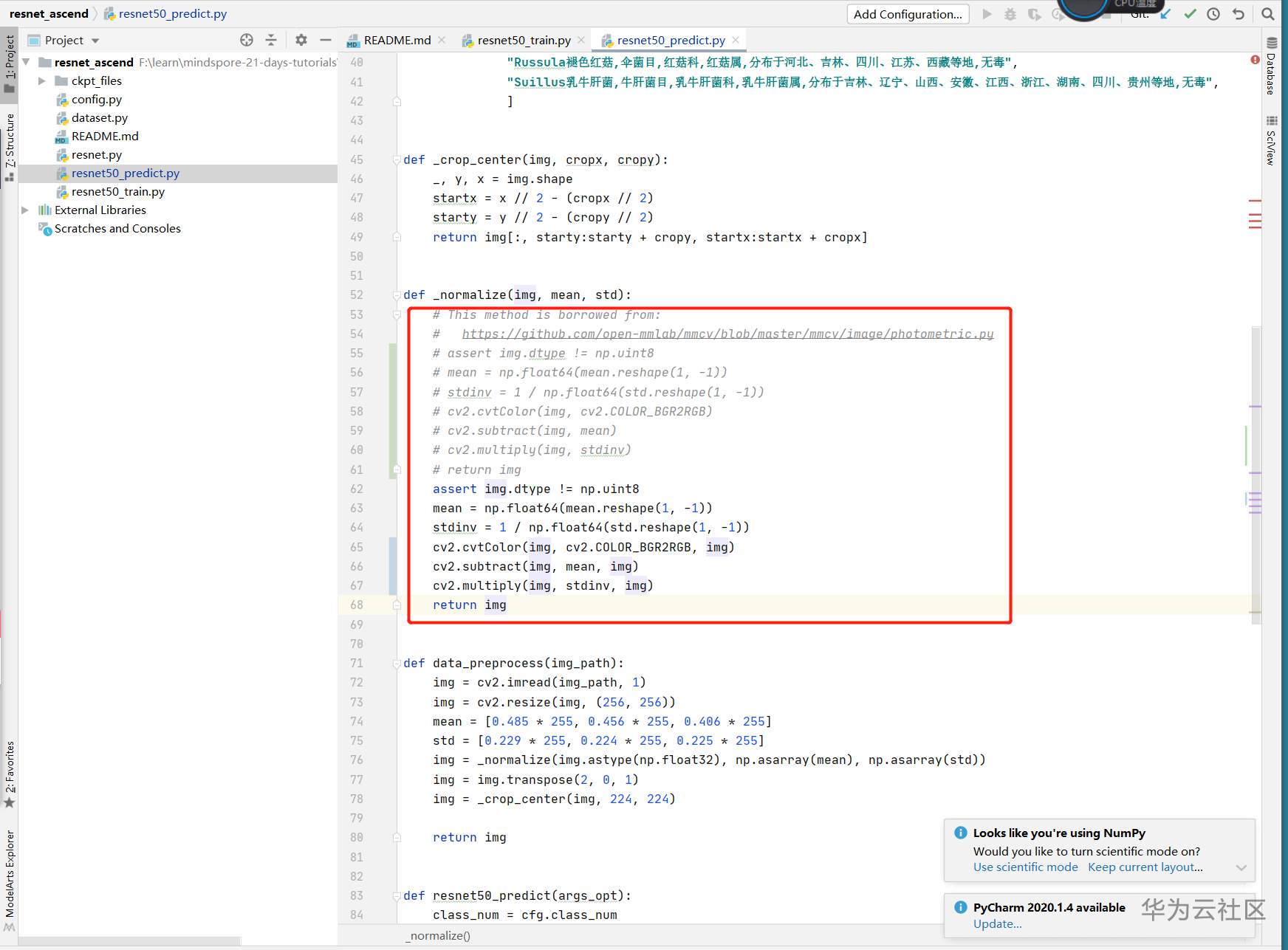The image size is (1288, 950).
Task: Open Search Everywhere magnifier icon
Action: click(x=1268, y=14)
